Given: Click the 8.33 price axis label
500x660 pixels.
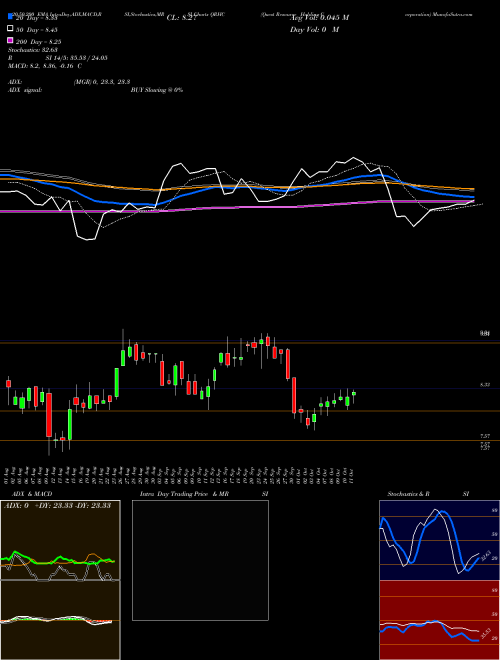Looking at the screenshot, I should [484, 384].
